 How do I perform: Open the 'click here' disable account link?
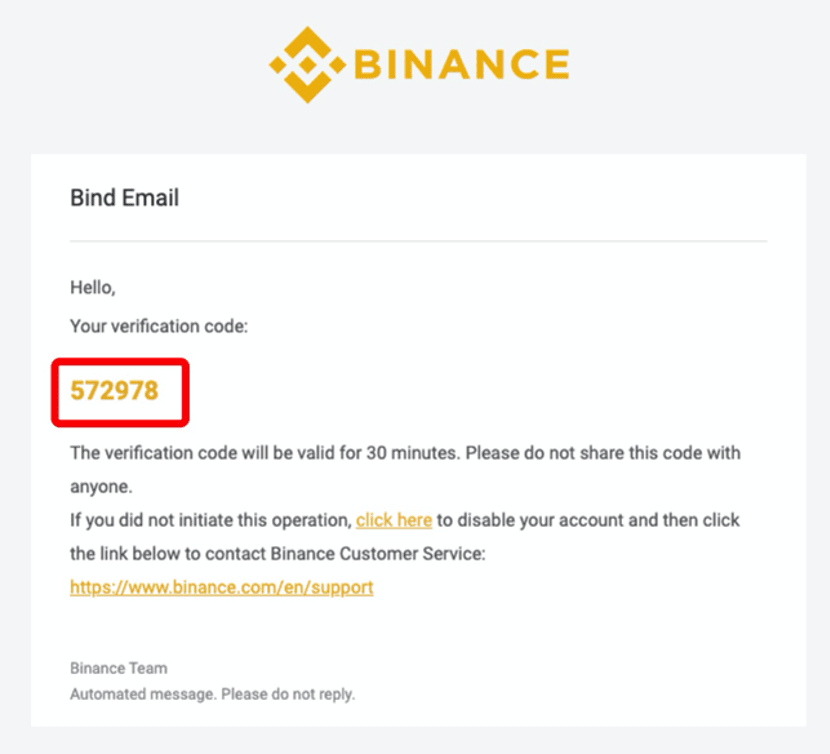coord(394,520)
